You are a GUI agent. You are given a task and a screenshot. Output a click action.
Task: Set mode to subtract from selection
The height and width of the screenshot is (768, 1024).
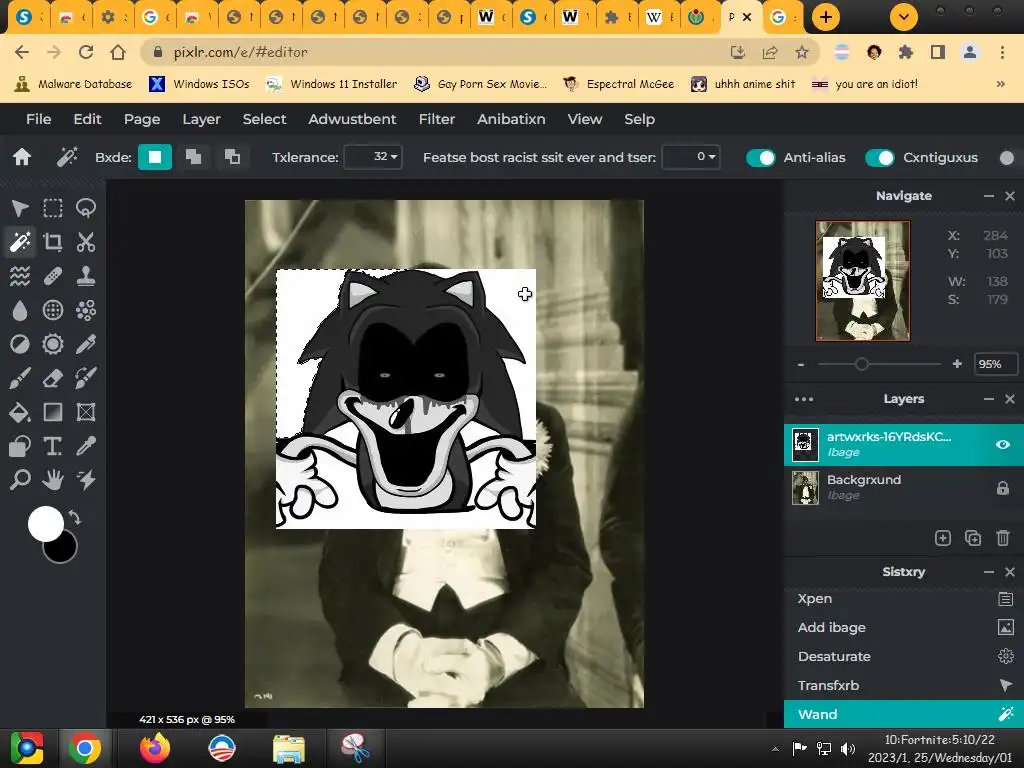(232, 157)
